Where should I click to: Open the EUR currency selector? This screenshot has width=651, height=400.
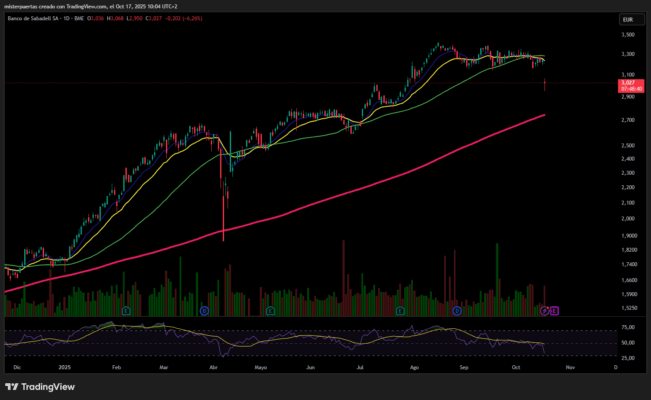[x=628, y=19]
